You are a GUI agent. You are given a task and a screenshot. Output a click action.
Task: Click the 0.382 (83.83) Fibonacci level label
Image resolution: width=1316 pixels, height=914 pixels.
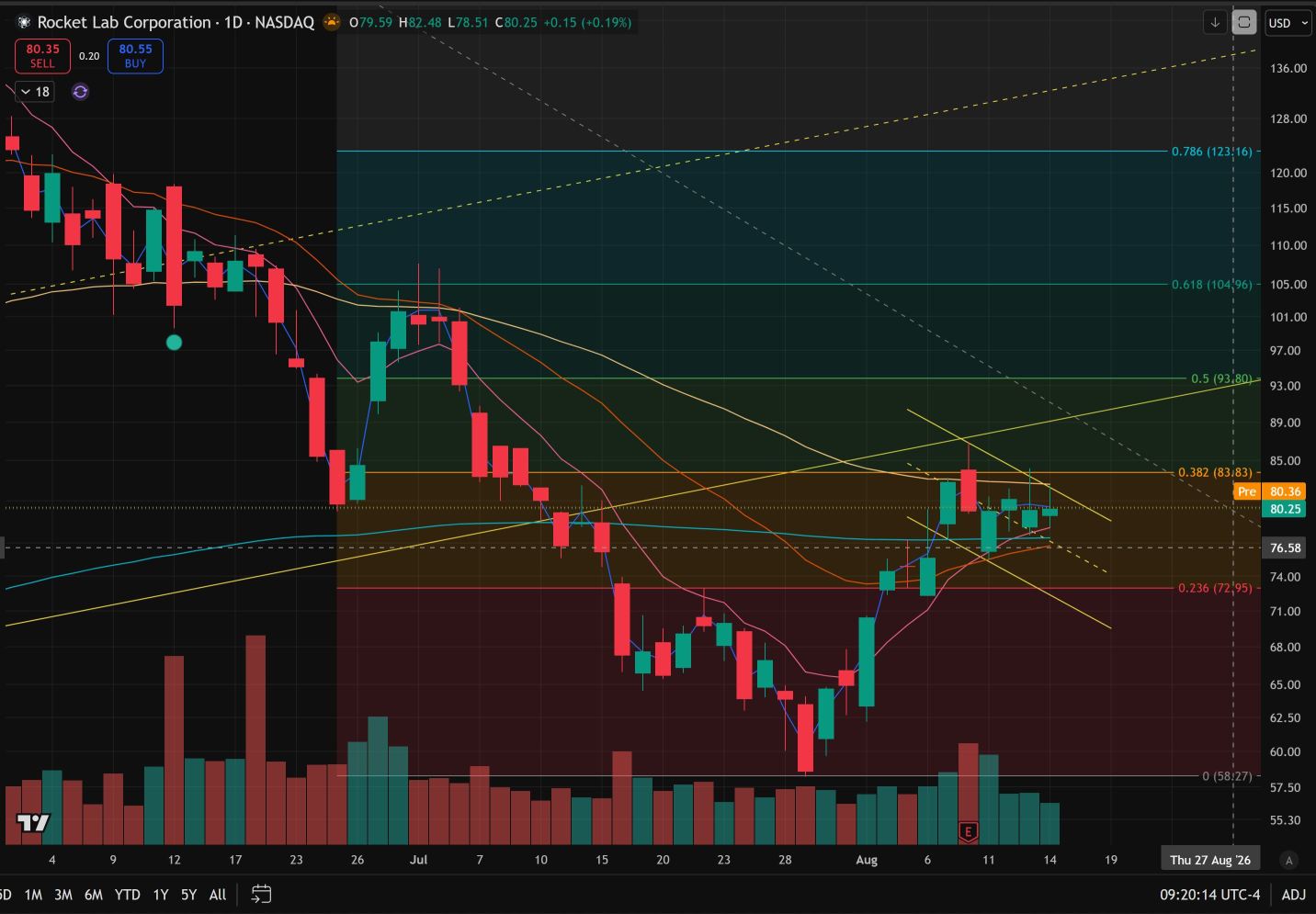pos(1215,473)
